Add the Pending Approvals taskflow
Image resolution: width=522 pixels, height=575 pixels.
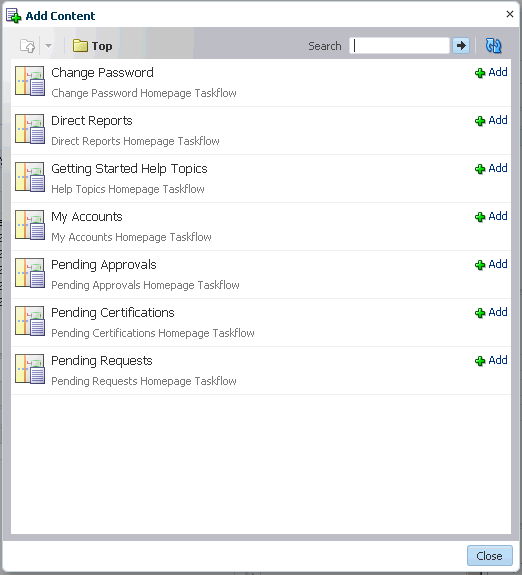[x=491, y=264]
